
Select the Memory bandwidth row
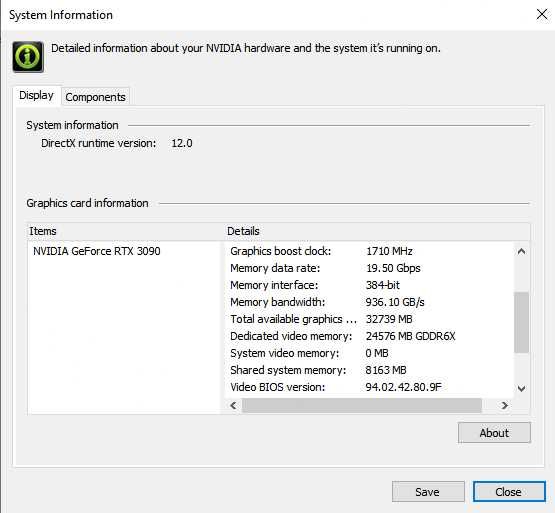pos(370,302)
